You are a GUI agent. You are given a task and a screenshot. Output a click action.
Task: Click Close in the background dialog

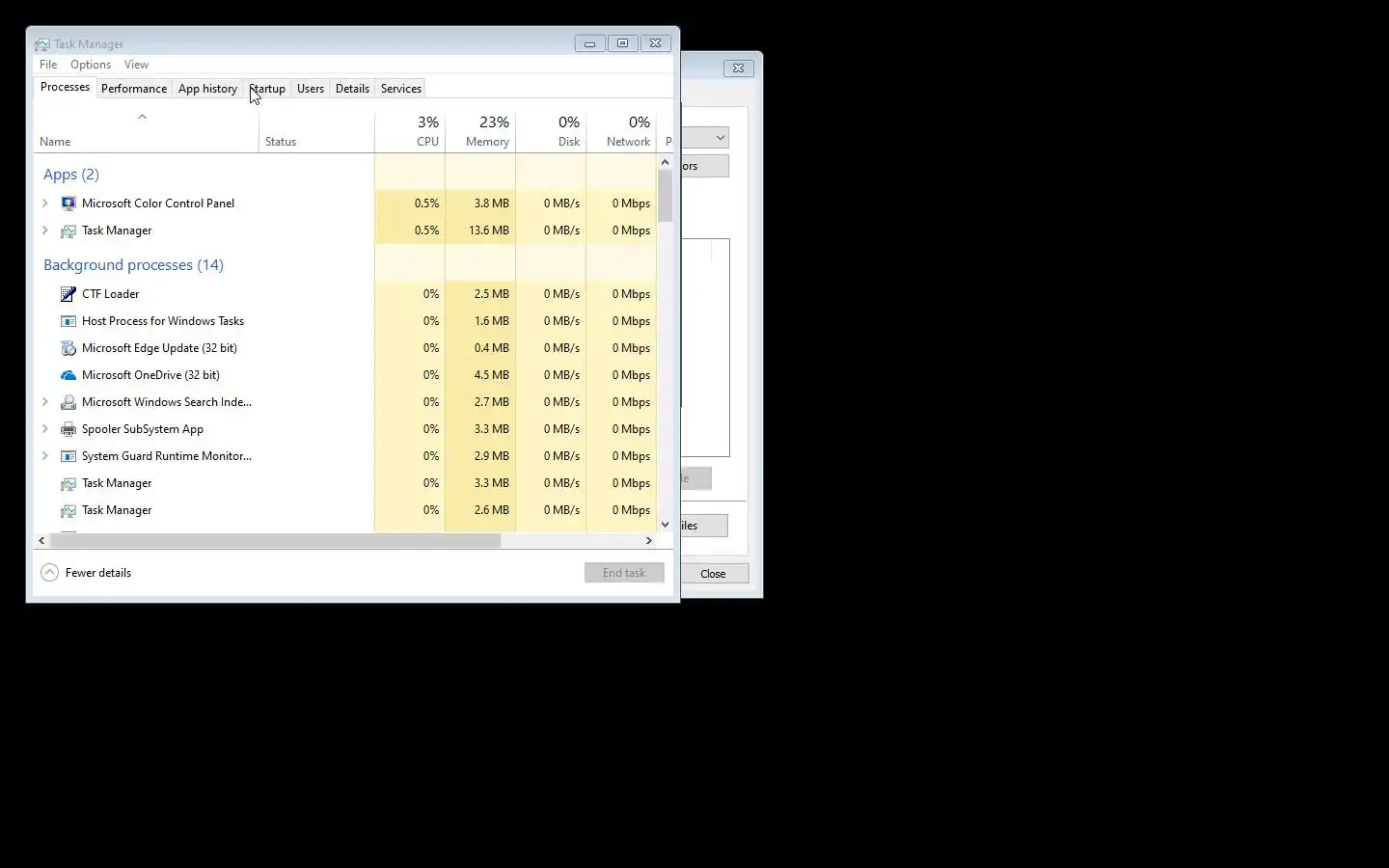click(713, 574)
